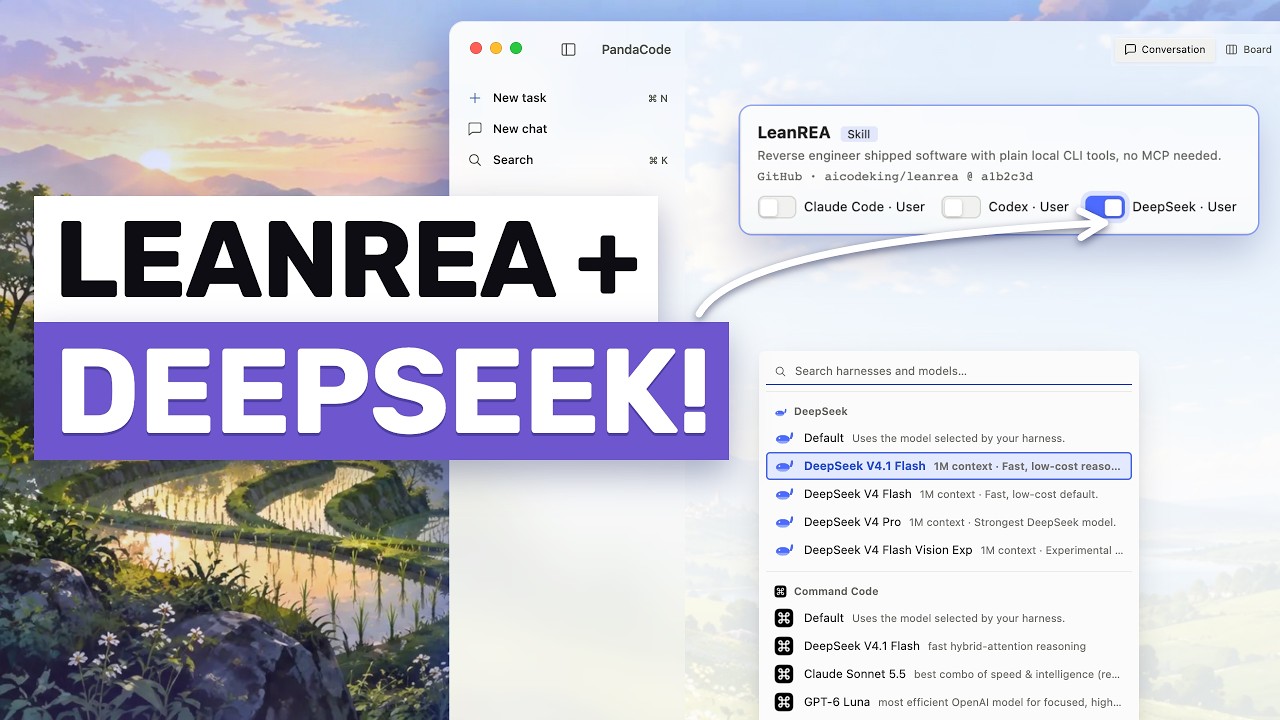Switch to the Conversation tab
This screenshot has height=720, width=1280.
pyautogui.click(x=1165, y=49)
